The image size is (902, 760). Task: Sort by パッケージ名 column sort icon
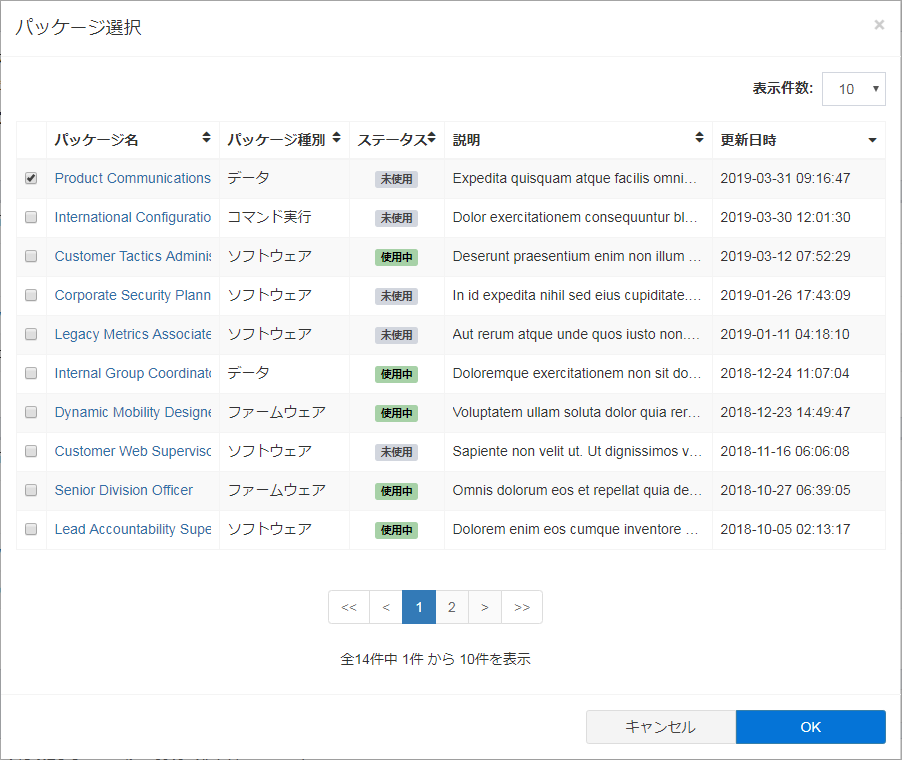tap(206, 138)
